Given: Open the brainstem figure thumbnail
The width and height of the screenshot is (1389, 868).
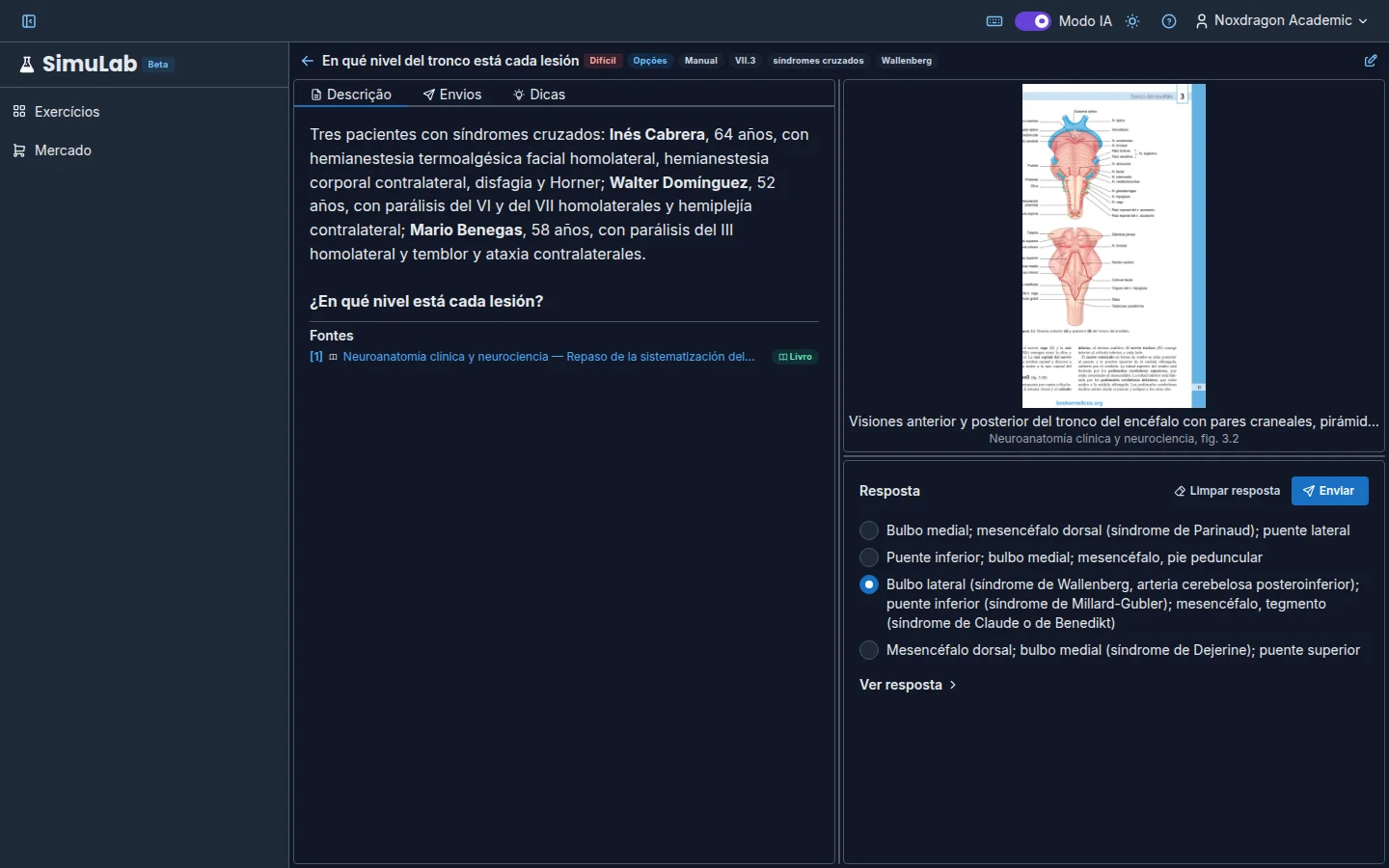Looking at the screenshot, I should [1114, 246].
